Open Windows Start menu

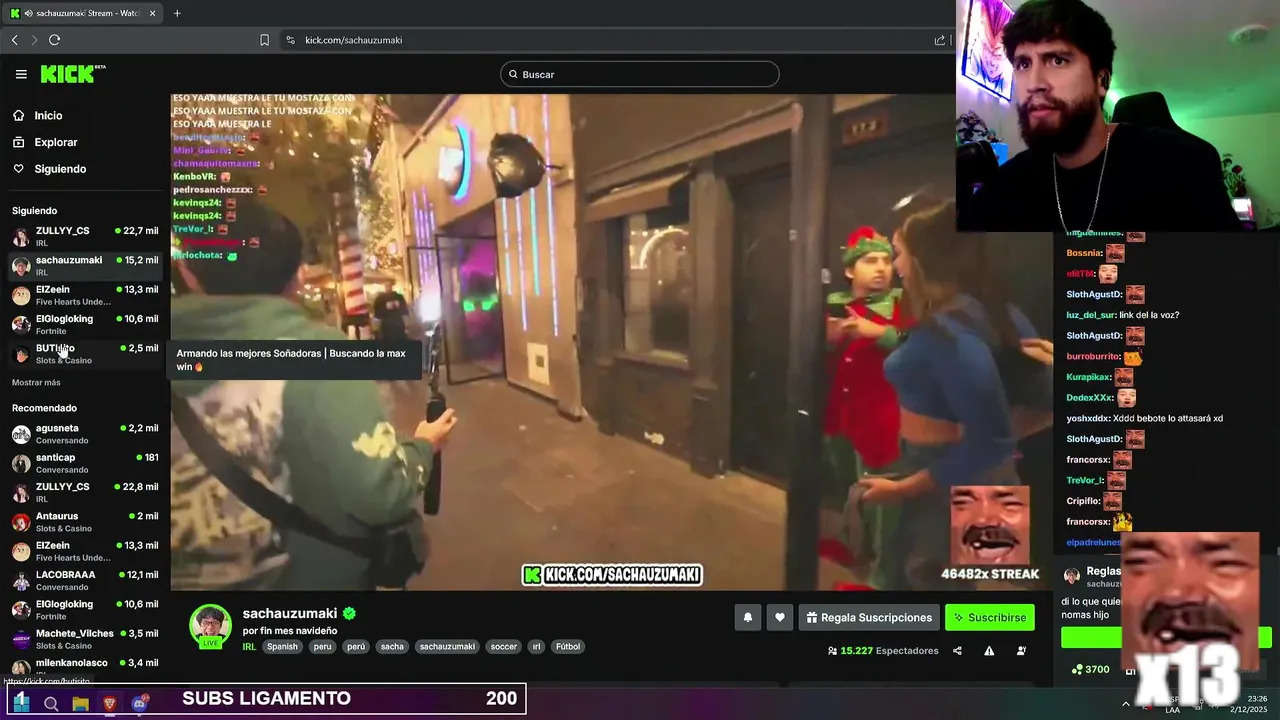[x=21, y=703]
